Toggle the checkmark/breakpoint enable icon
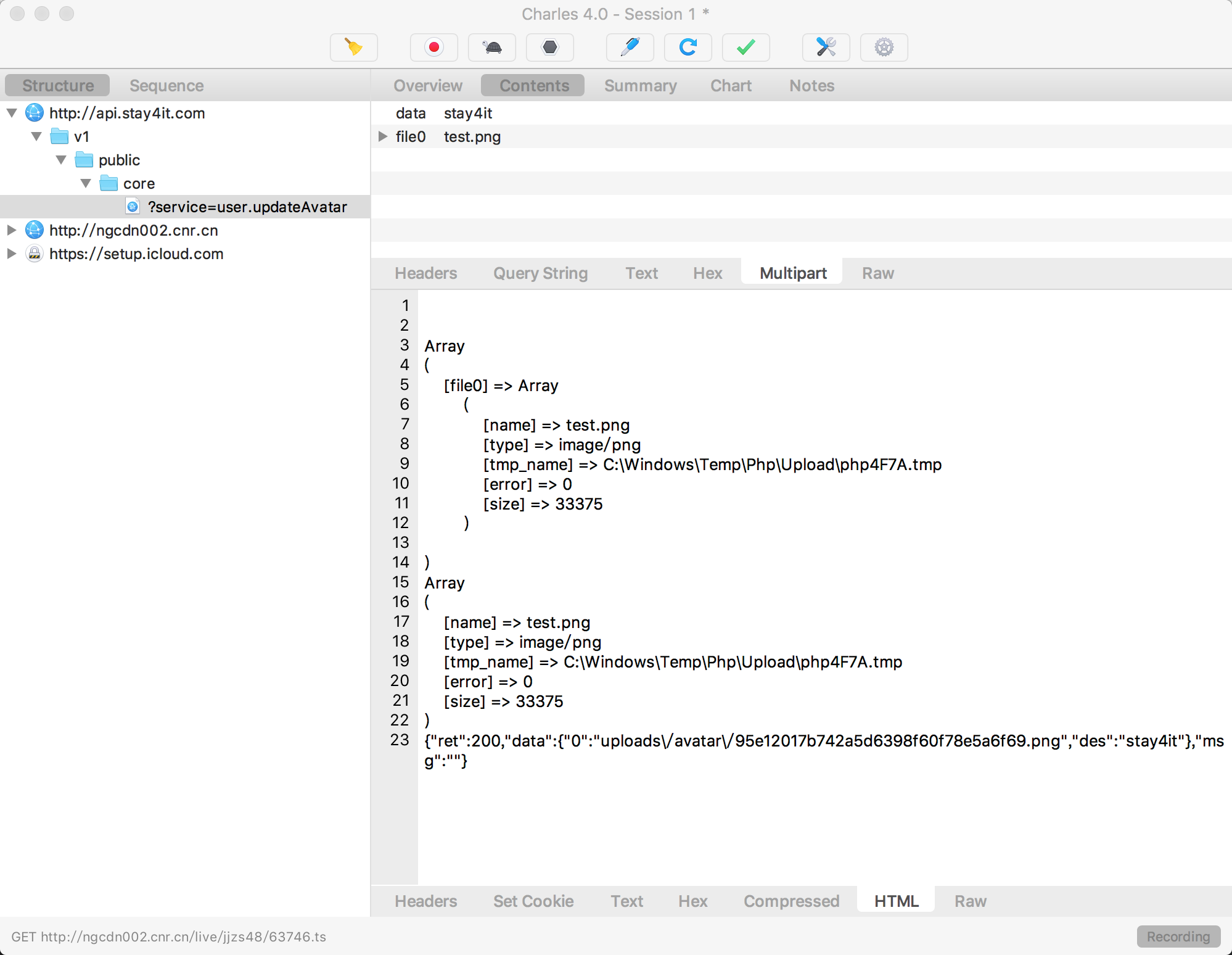The width and height of the screenshot is (1232, 955). (x=746, y=48)
